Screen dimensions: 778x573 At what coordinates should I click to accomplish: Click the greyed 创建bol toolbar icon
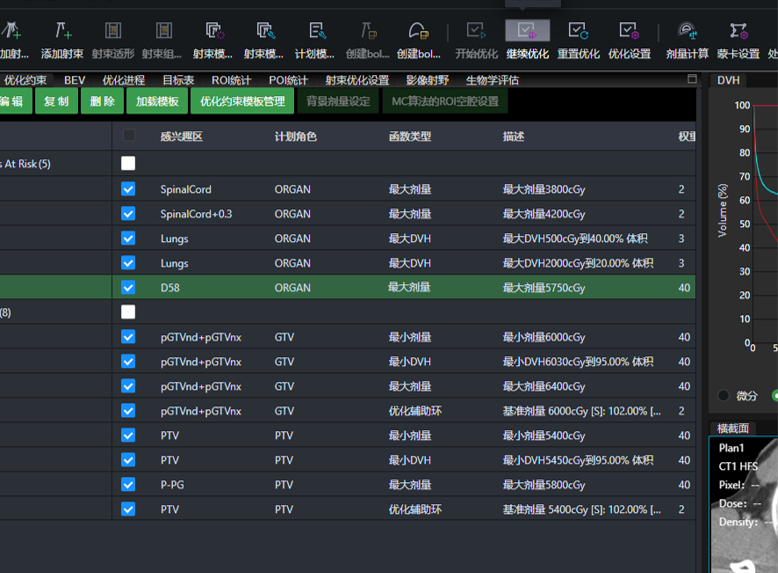point(368,31)
